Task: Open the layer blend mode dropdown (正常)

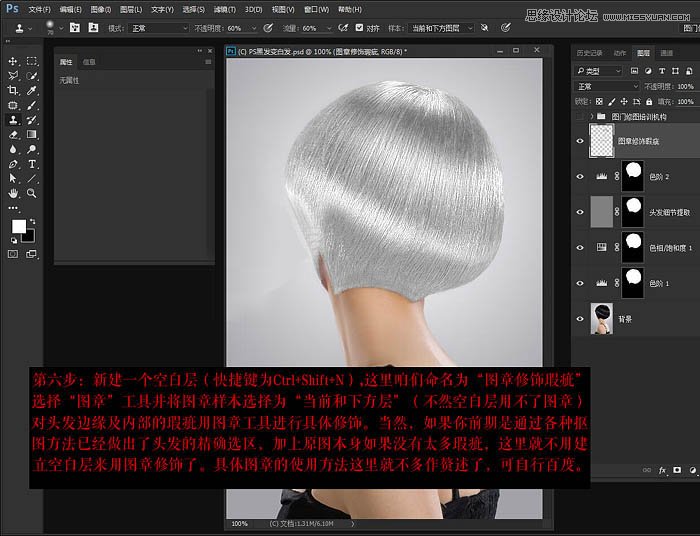Action: pyautogui.click(x=606, y=86)
